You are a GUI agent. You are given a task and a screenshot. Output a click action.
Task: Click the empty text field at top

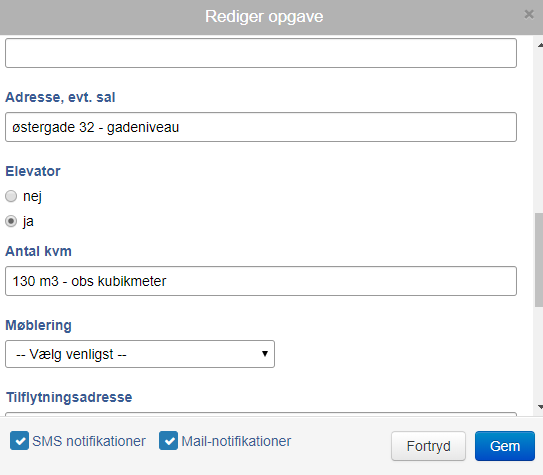261,53
